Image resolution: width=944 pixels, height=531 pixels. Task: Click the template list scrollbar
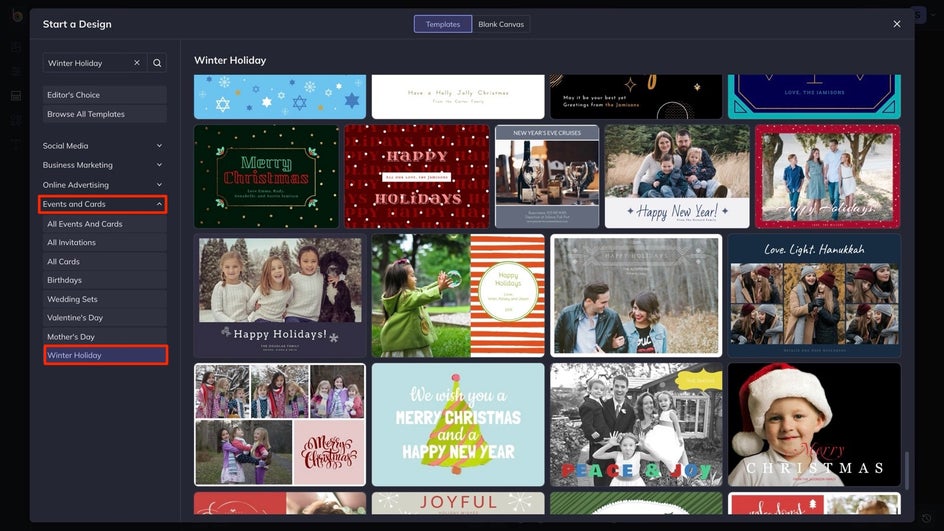tap(906, 470)
